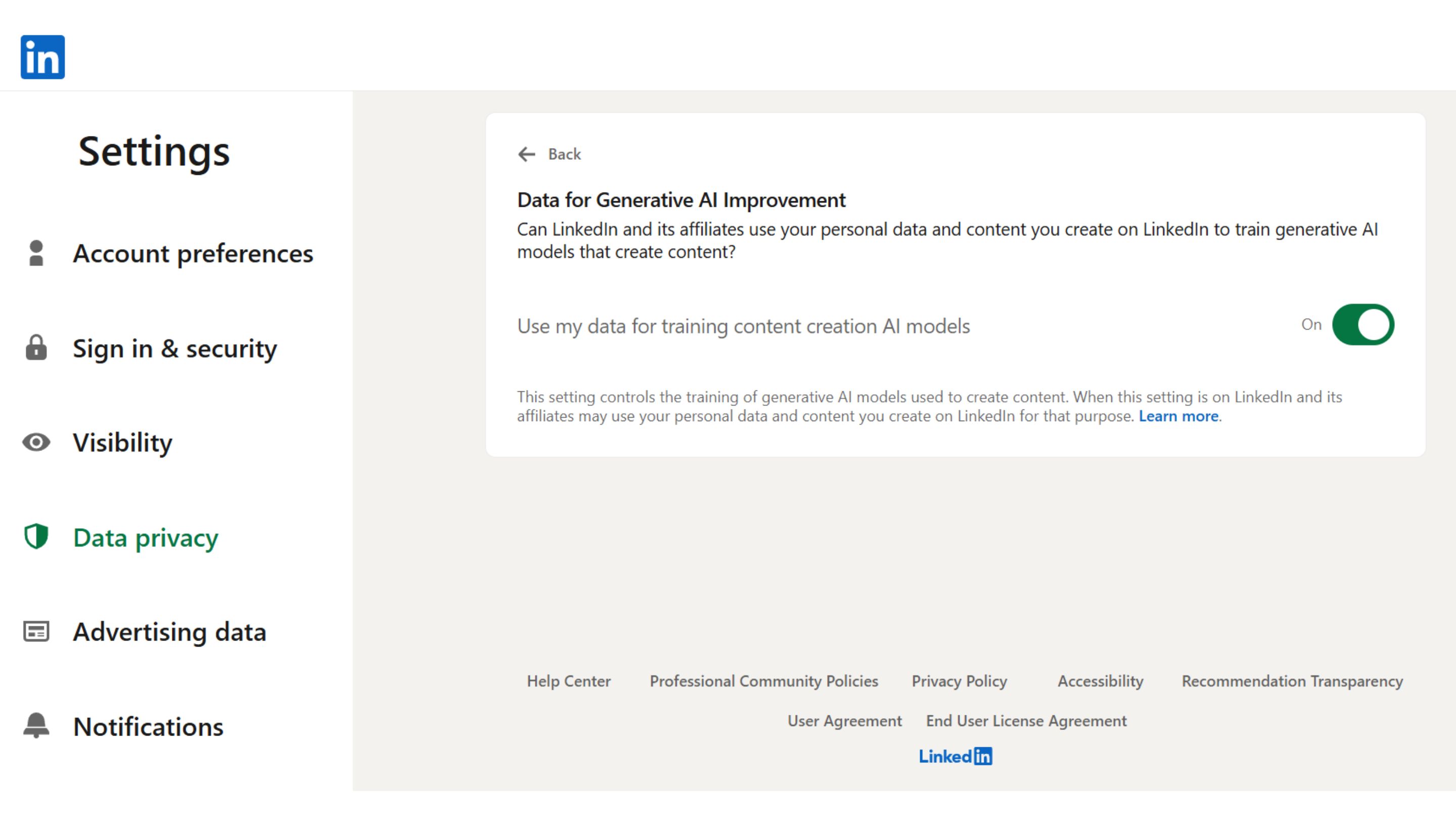Go to Advertising data section
Image resolution: width=1456 pixels, height=819 pixels.
click(x=169, y=632)
